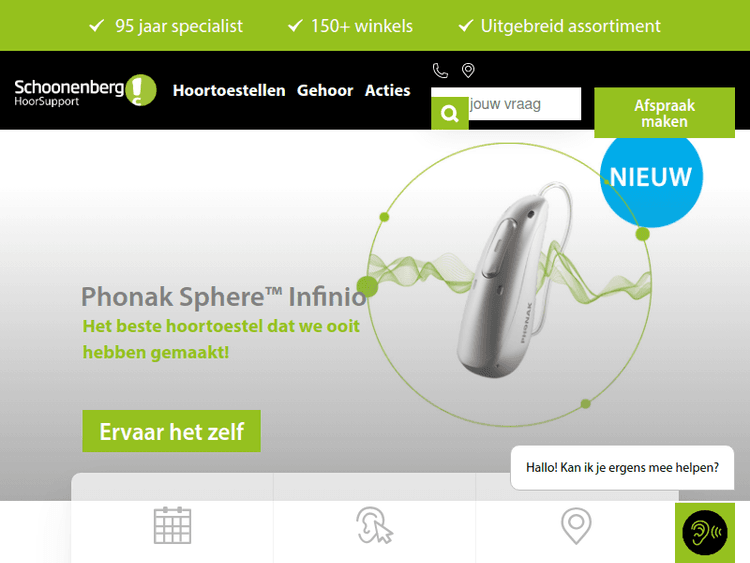This screenshot has height=563, width=750.
Task: Click the blue NIEUW badge
Action: (x=651, y=177)
